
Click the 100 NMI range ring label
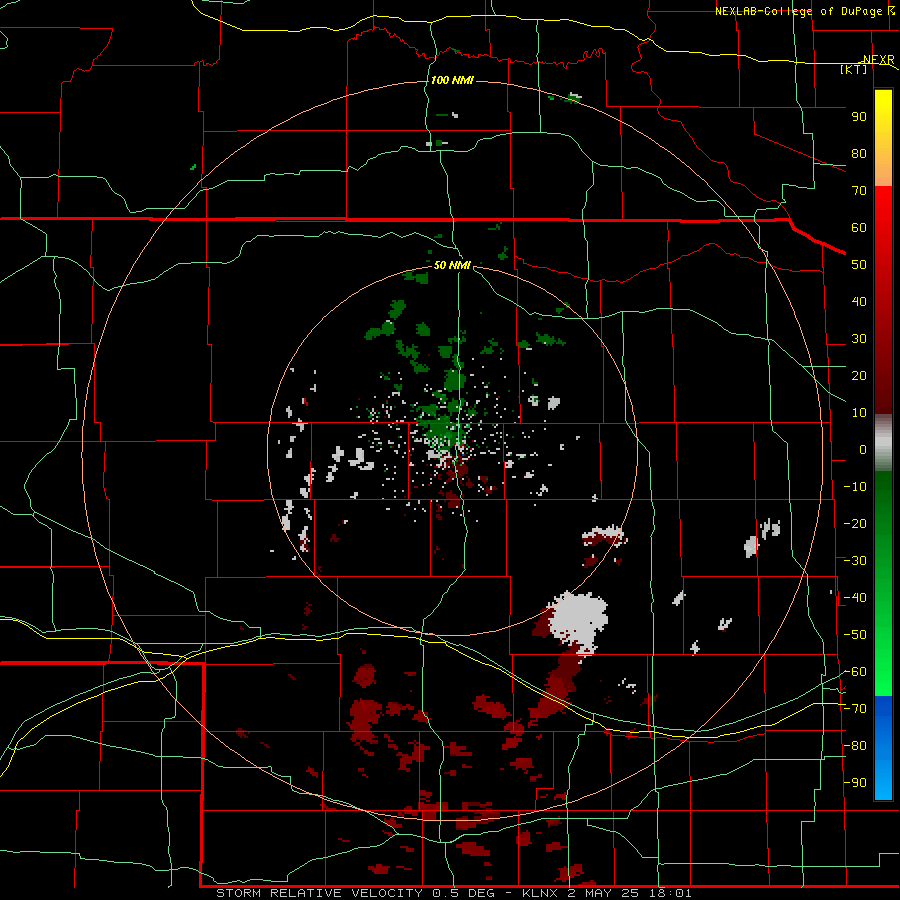pos(452,80)
